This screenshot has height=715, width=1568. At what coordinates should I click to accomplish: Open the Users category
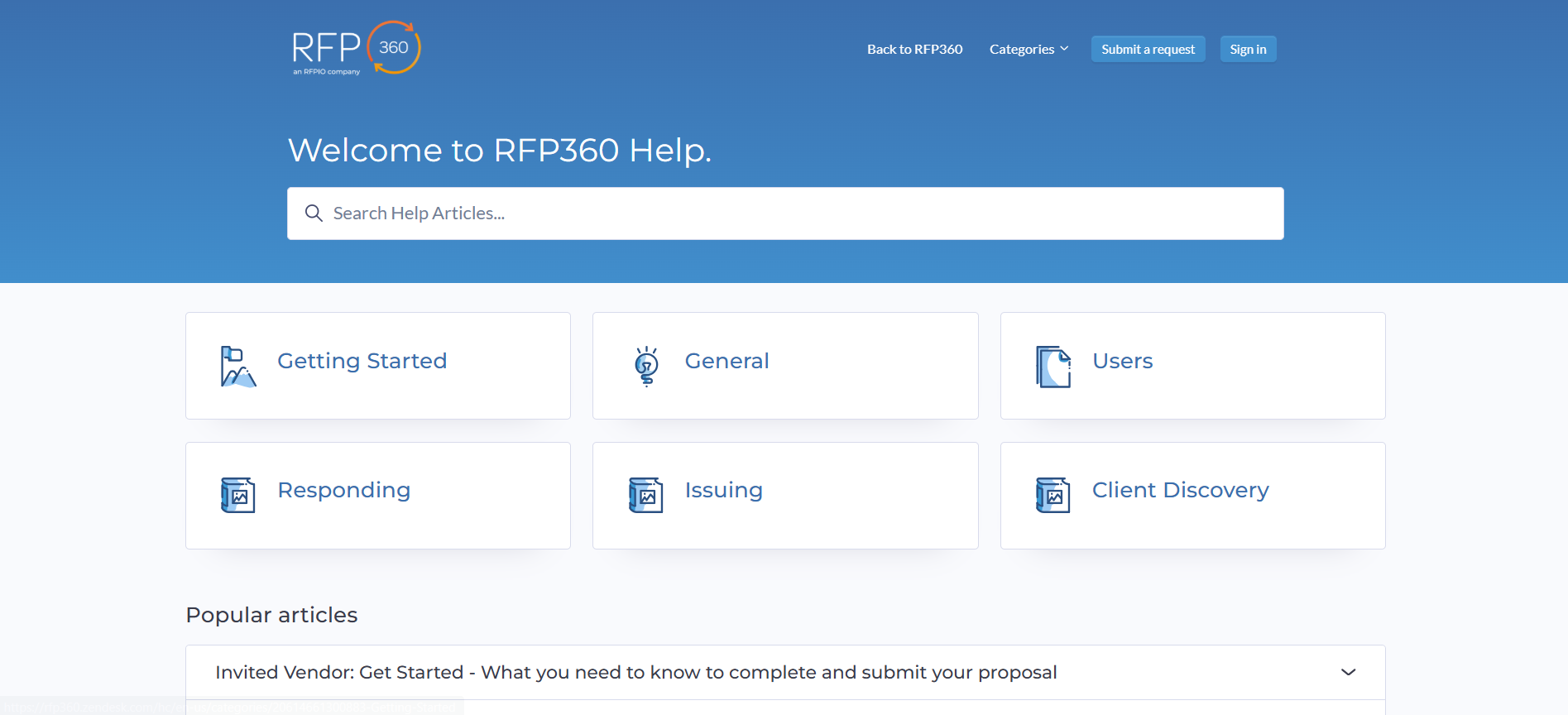[x=1193, y=366]
